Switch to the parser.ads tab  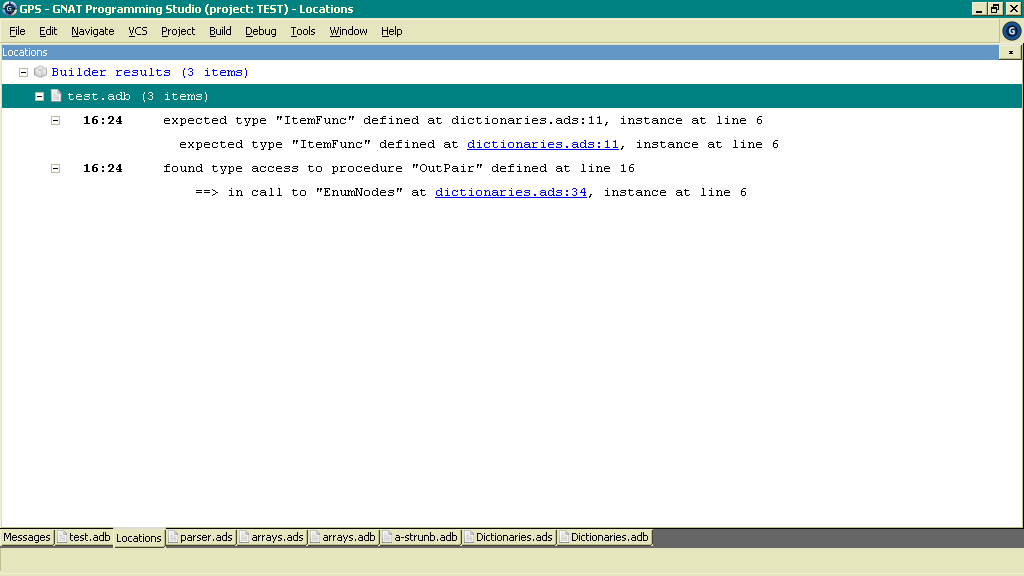pos(200,537)
